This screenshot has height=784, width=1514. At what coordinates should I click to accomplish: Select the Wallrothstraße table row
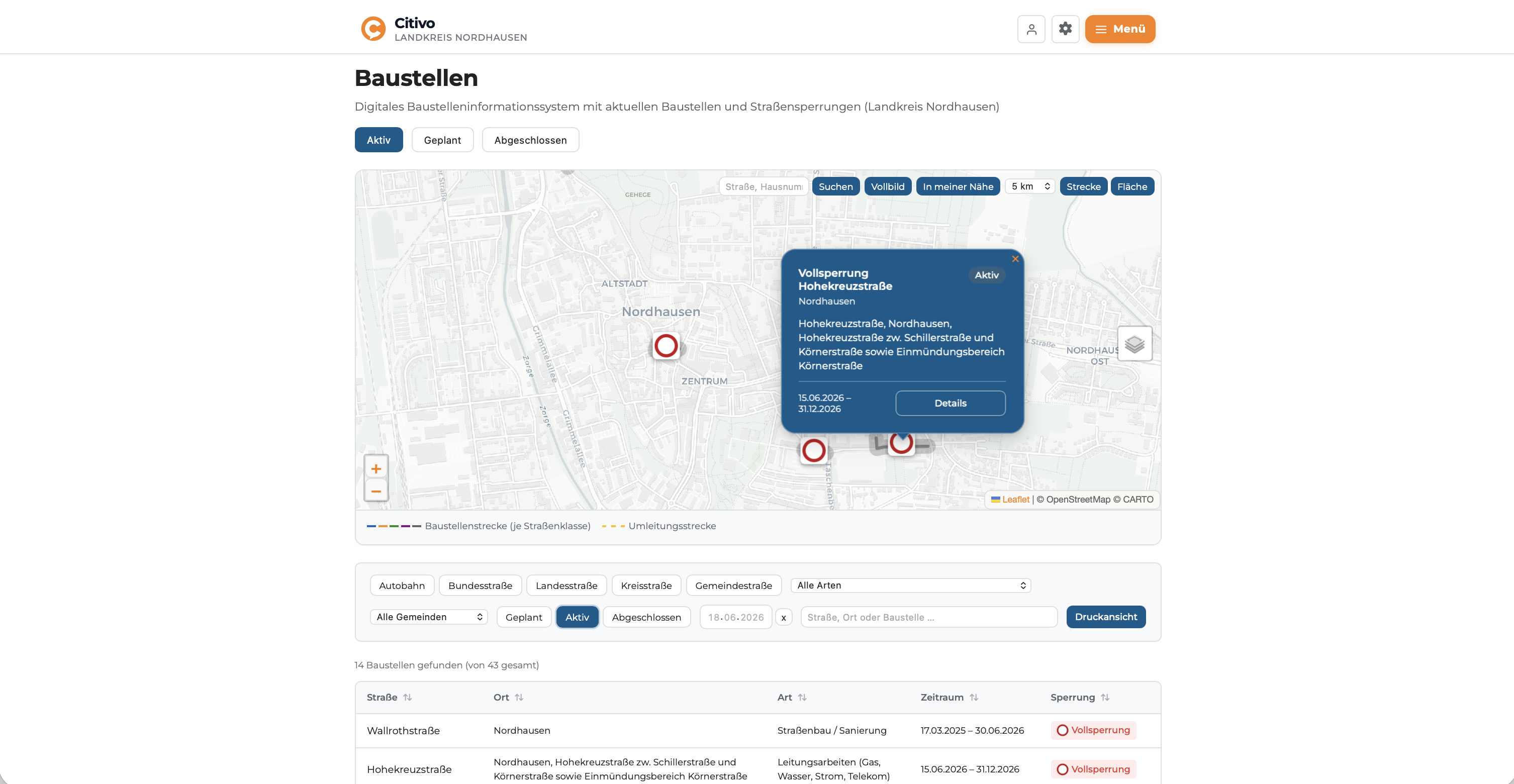tap(758, 731)
